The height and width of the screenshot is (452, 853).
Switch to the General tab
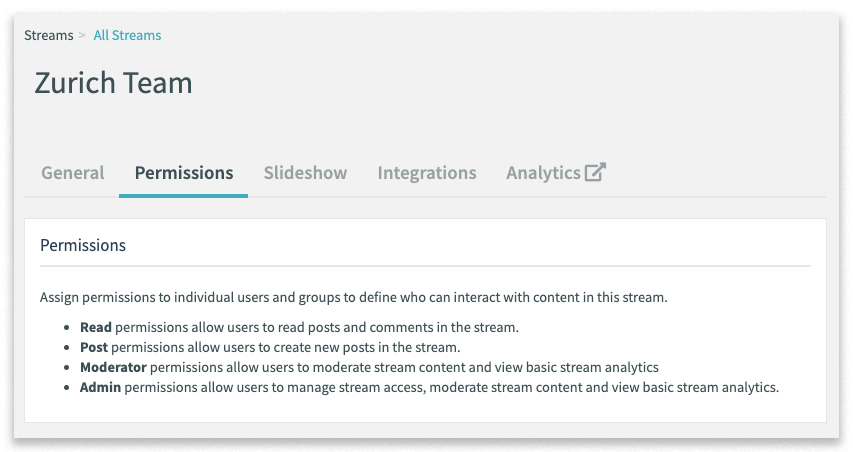pyautogui.click(x=73, y=173)
